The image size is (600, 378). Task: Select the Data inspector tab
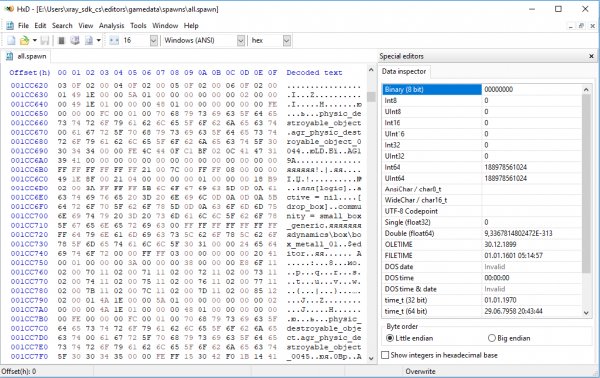[x=404, y=72]
